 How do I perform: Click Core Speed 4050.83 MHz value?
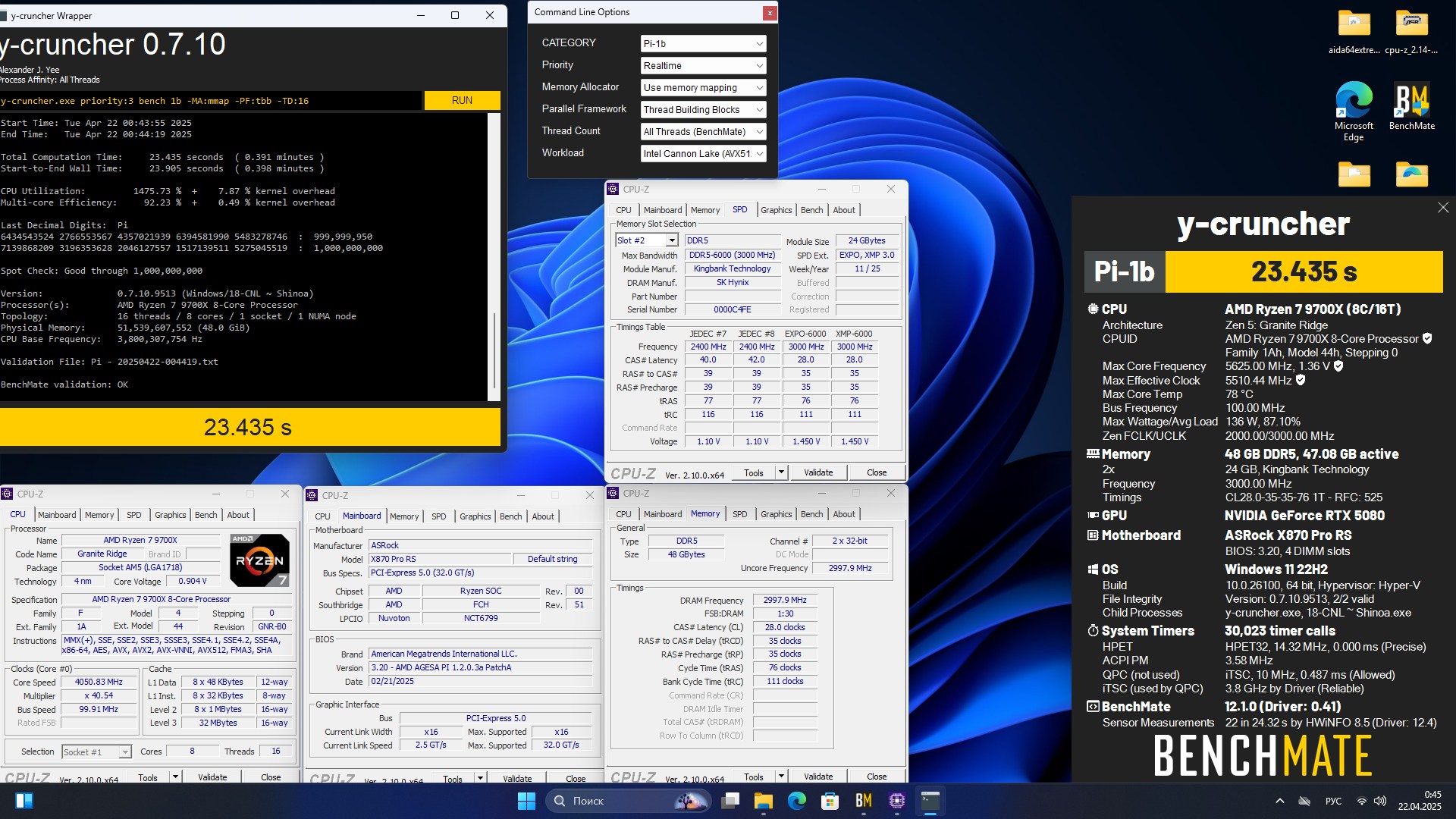(x=99, y=682)
